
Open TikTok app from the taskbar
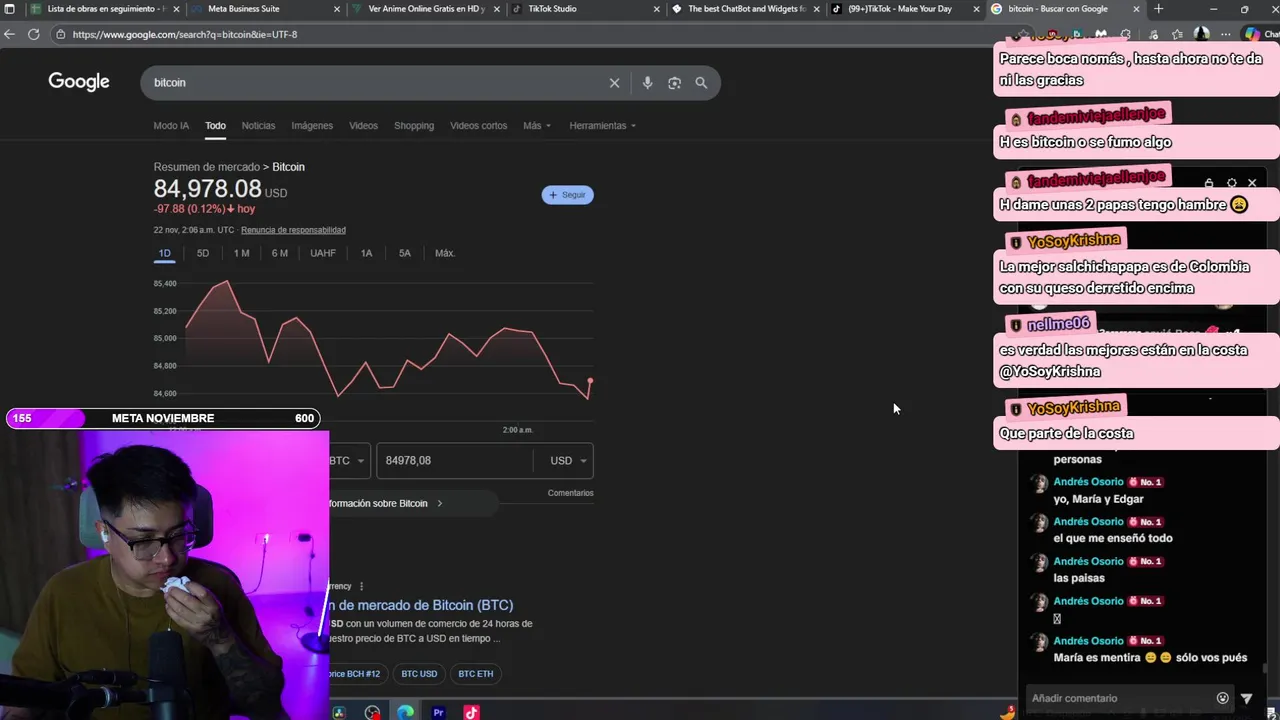pos(471,712)
